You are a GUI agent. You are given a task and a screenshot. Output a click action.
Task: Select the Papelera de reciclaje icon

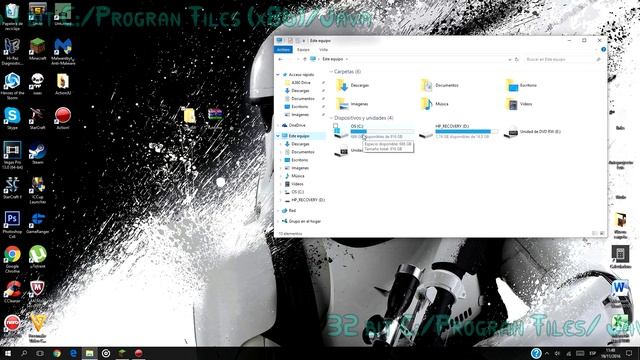click(12, 17)
